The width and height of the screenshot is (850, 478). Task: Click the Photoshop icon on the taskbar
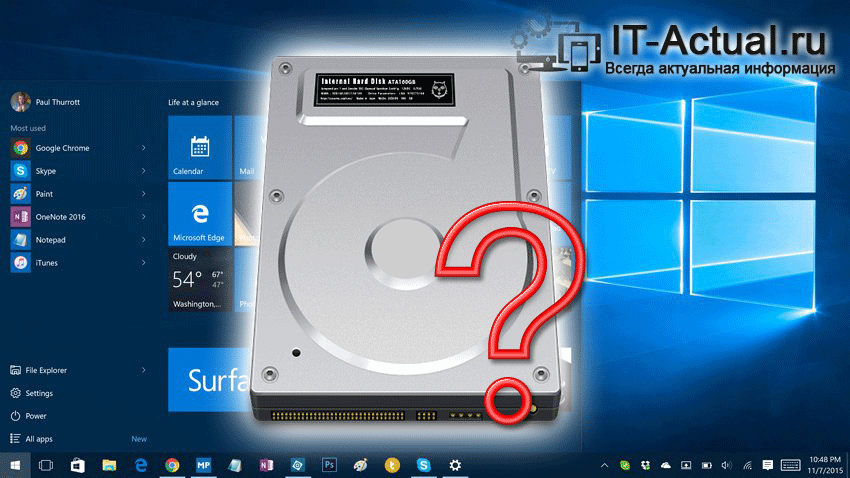328,465
